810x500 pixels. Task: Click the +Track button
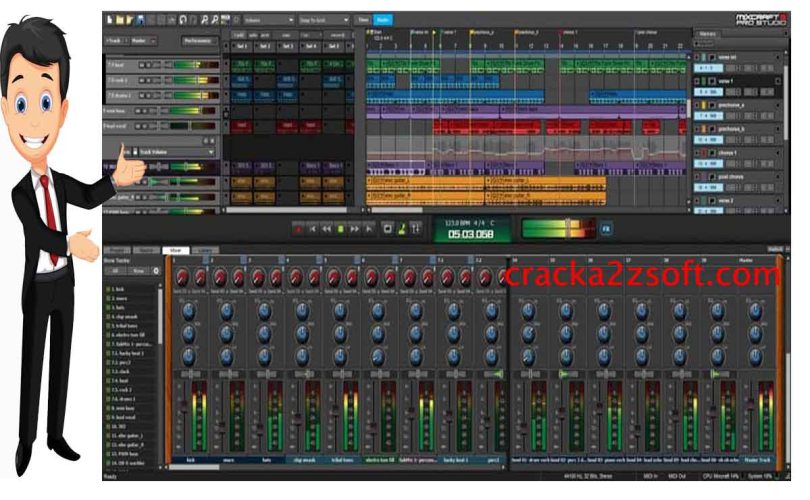[x=117, y=40]
